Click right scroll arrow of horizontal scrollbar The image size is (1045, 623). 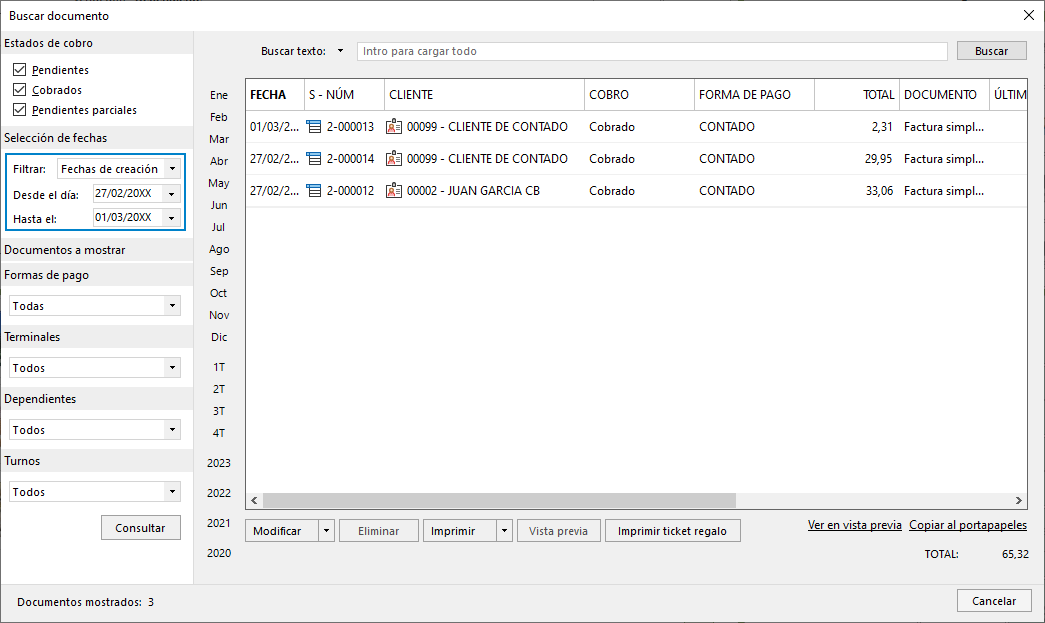pyautogui.click(x=1018, y=500)
